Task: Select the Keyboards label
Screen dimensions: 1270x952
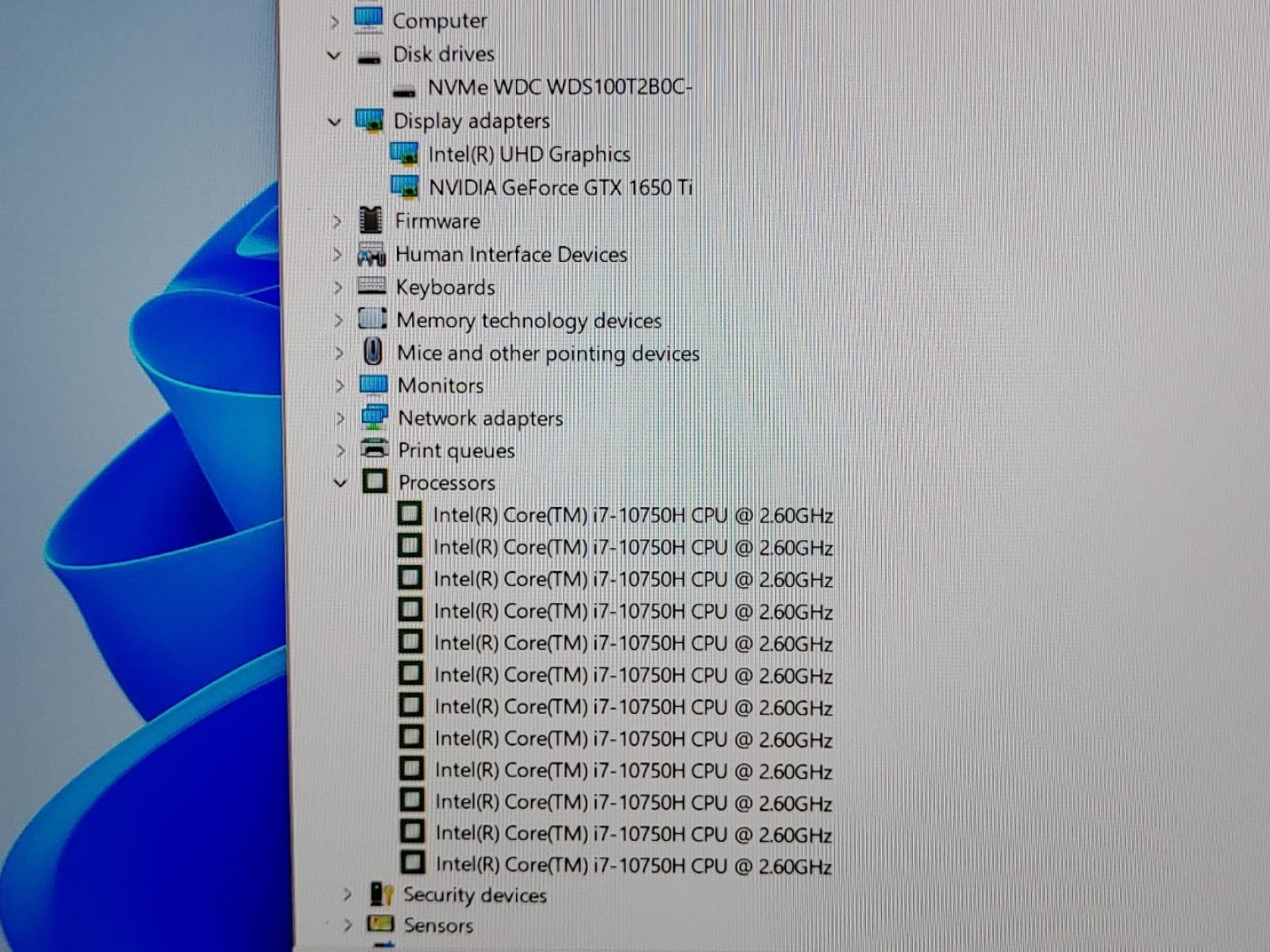Action: click(x=445, y=287)
